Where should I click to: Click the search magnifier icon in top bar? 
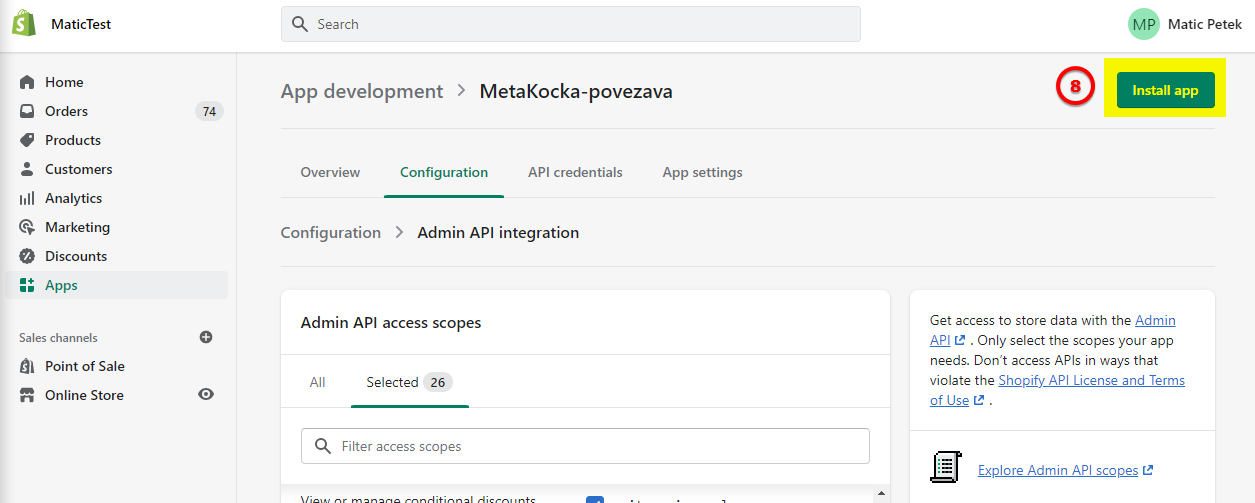pyautogui.click(x=299, y=24)
